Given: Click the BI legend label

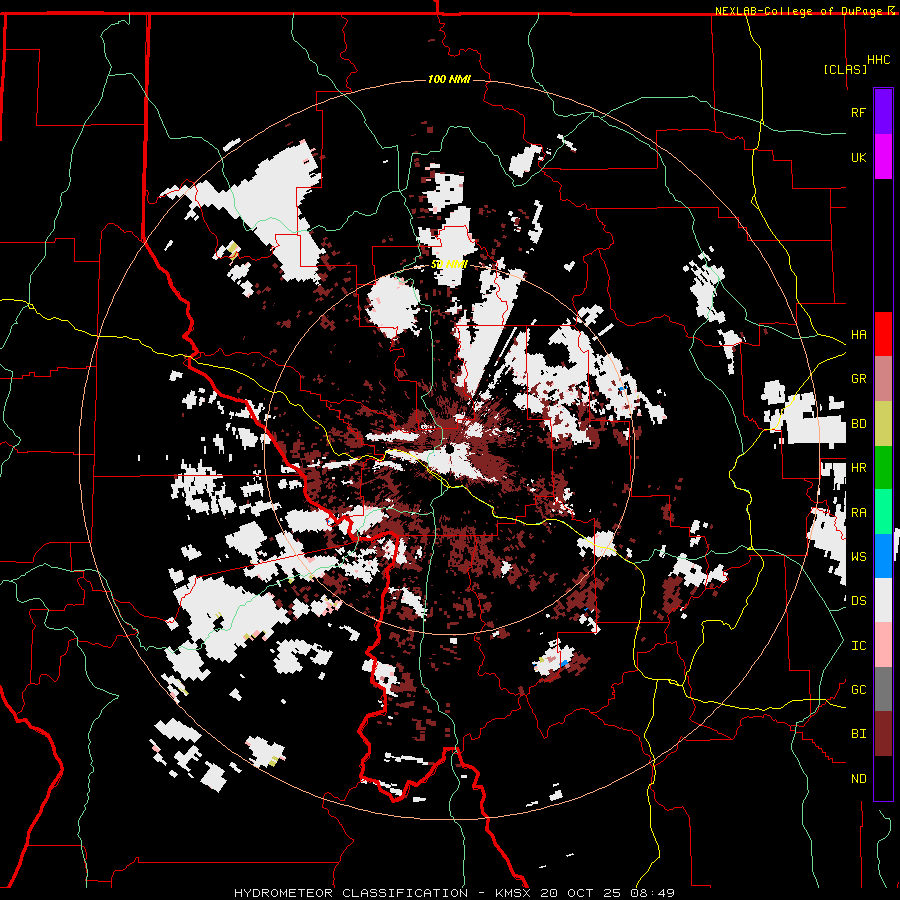Looking at the screenshot, I should (x=858, y=734).
